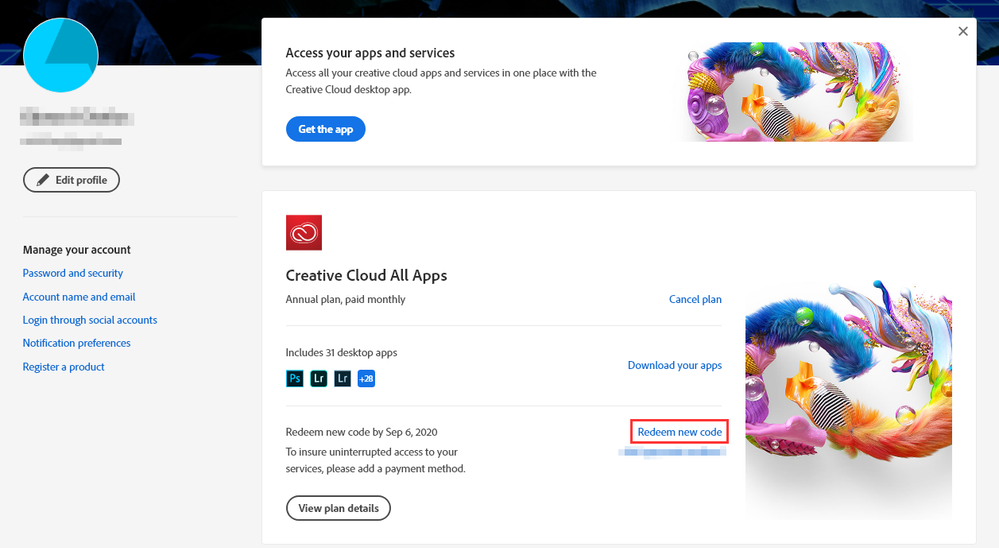Select the Lr icon right after Photoshop
The image size is (999, 548).
pos(319,379)
